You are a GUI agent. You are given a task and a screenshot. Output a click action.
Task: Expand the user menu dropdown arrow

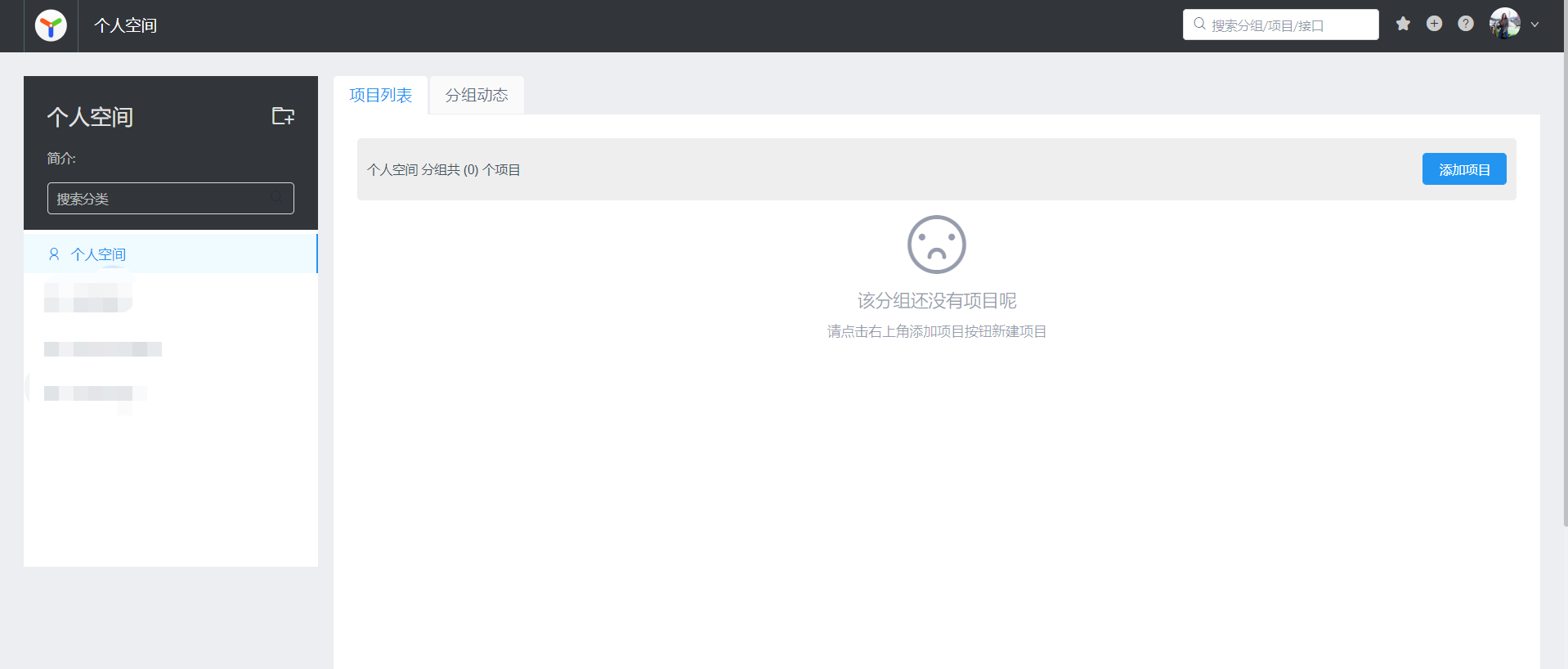pos(1534,25)
